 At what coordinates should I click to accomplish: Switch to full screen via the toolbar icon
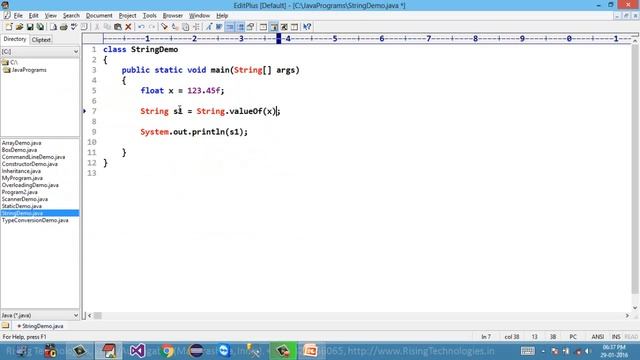pos(284,27)
